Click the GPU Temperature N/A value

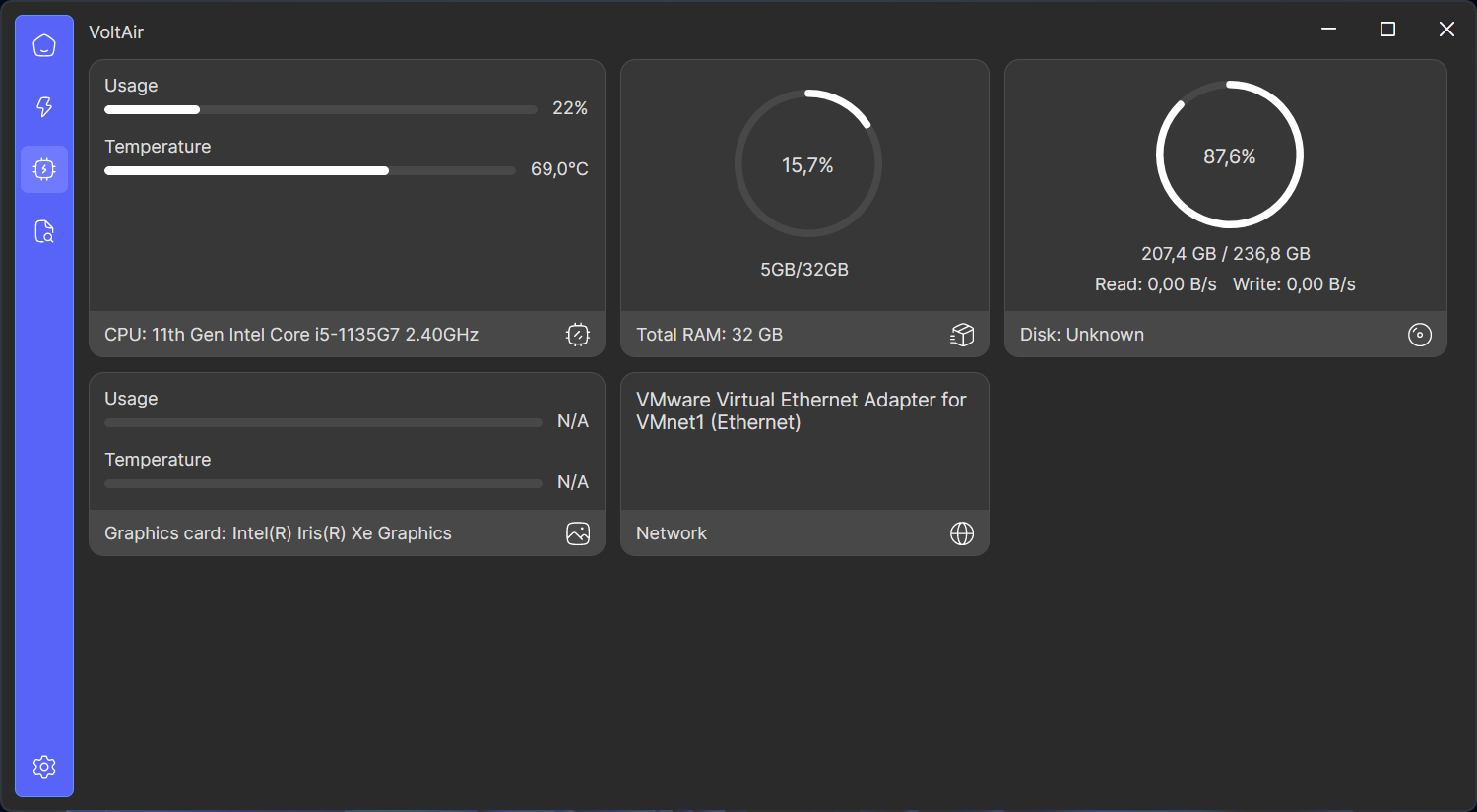(x=573, y=482)
